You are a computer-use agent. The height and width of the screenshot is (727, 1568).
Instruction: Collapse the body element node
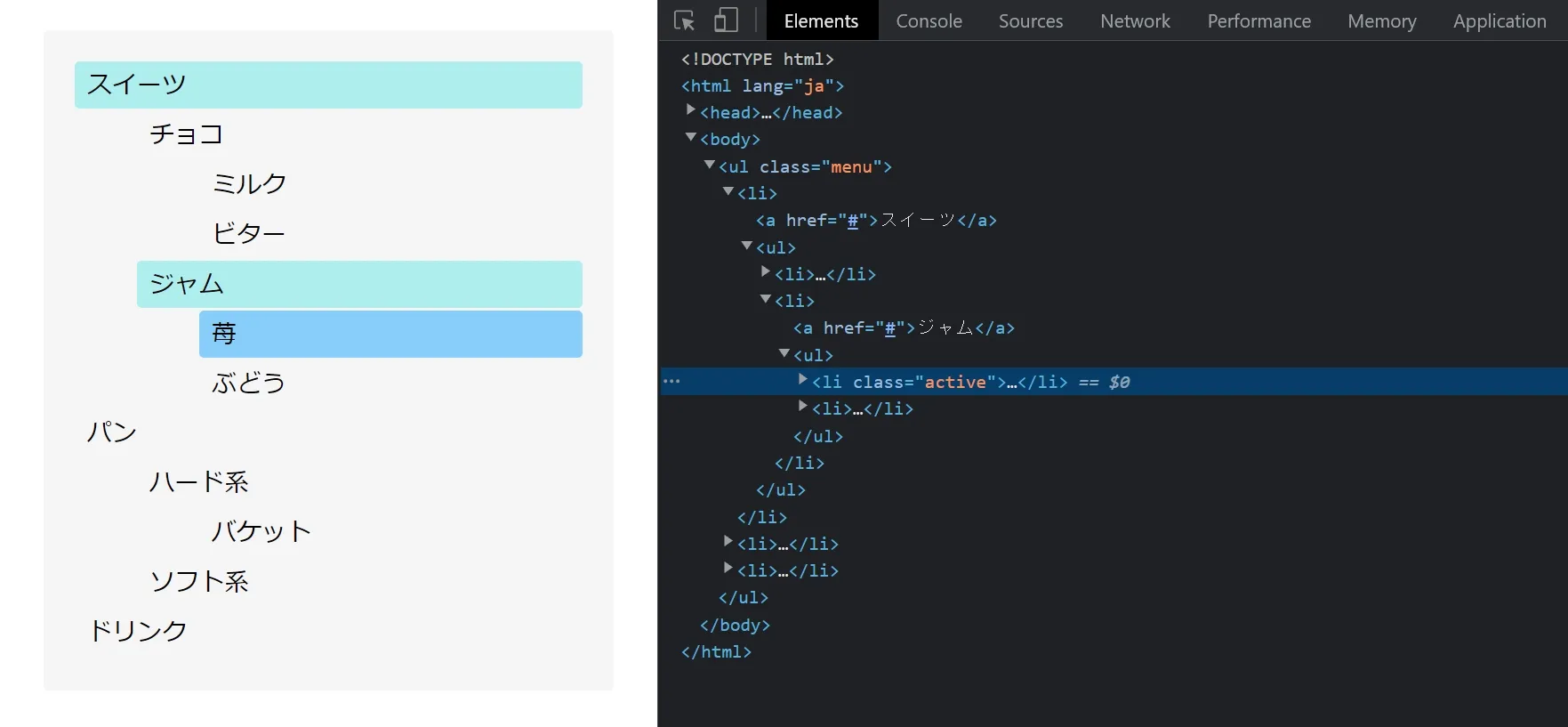click(691, 138)
